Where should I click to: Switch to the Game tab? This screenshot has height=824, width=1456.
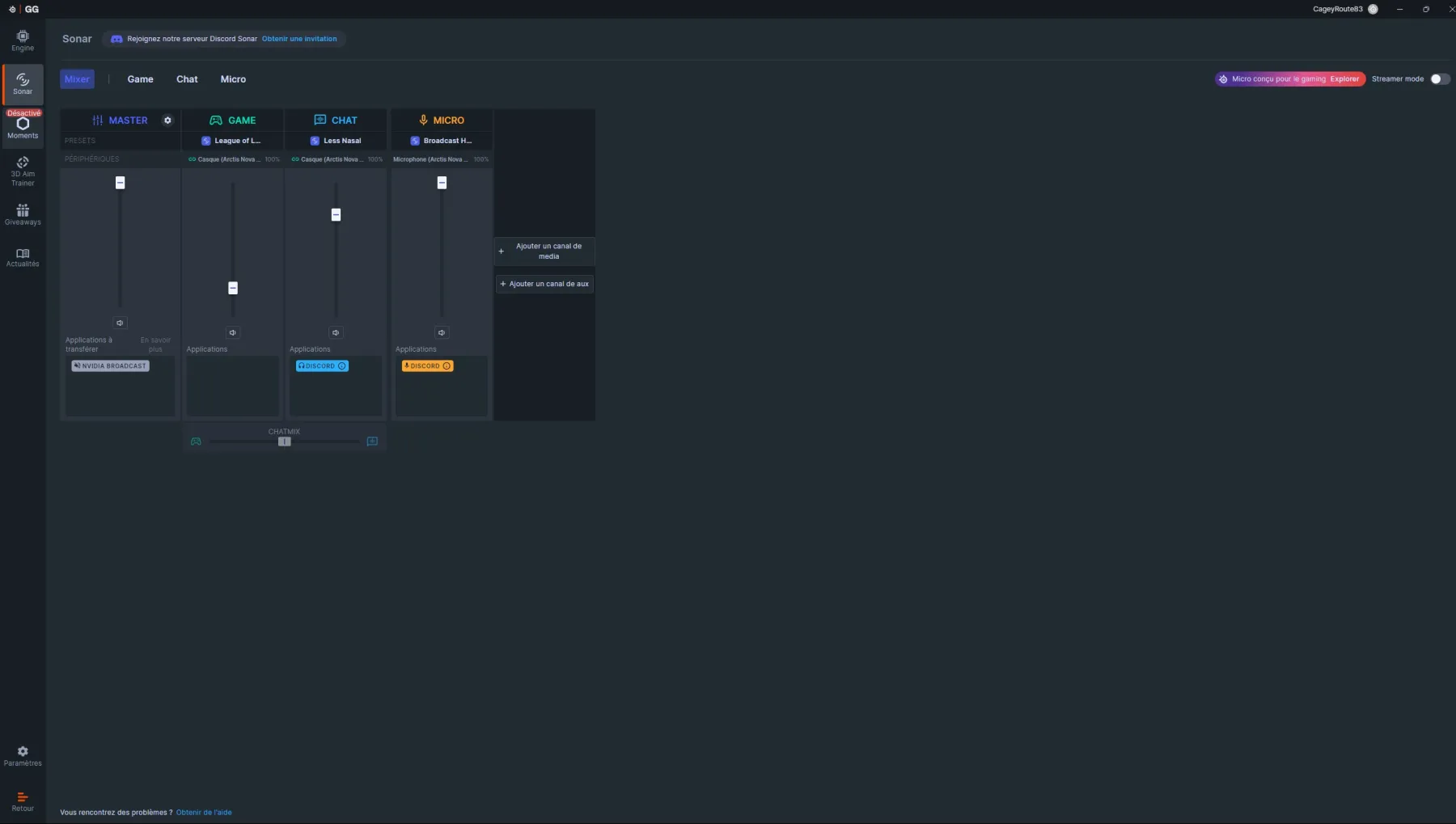(140, 79)
